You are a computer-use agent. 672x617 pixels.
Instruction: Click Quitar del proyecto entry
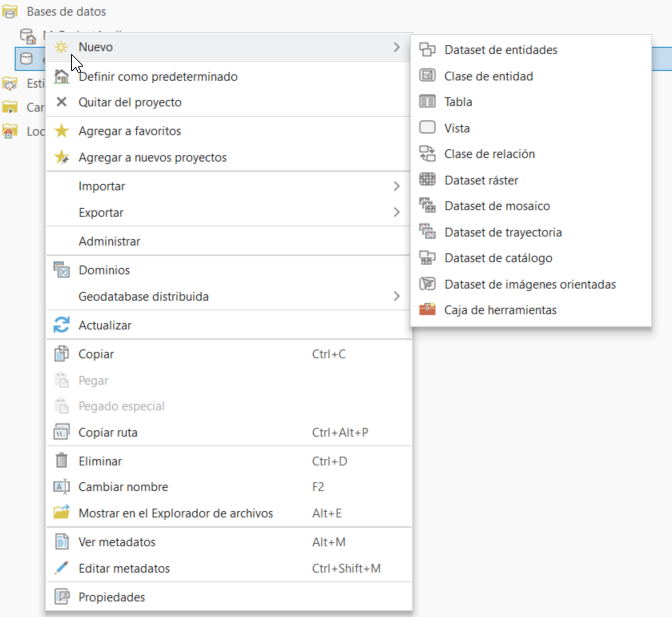coord(130,102)
